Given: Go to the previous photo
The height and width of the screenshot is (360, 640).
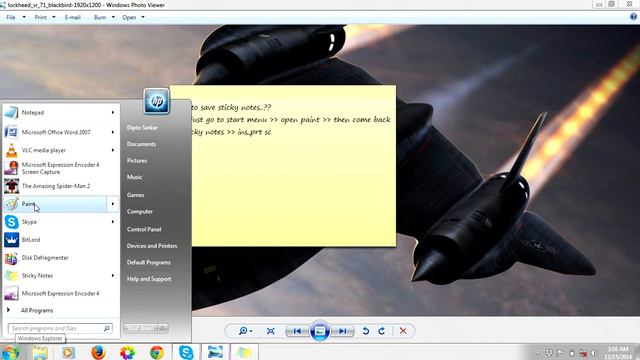Looking at the screenshot, I should pos(297,331).
